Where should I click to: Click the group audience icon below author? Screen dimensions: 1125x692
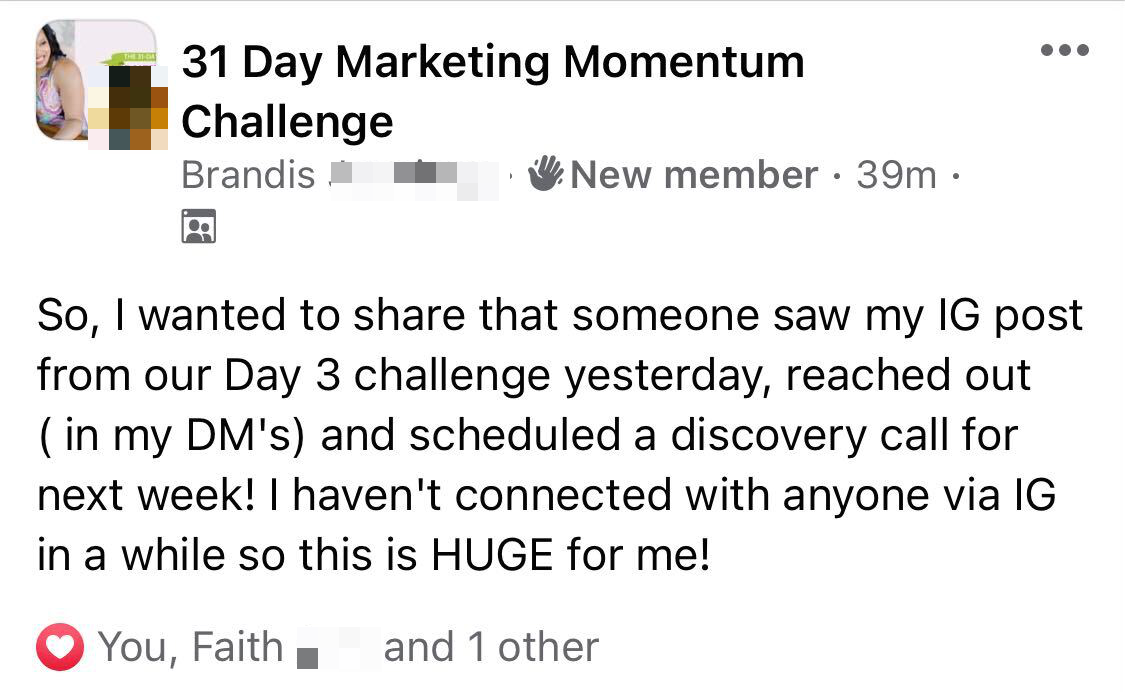pos(199,226)
